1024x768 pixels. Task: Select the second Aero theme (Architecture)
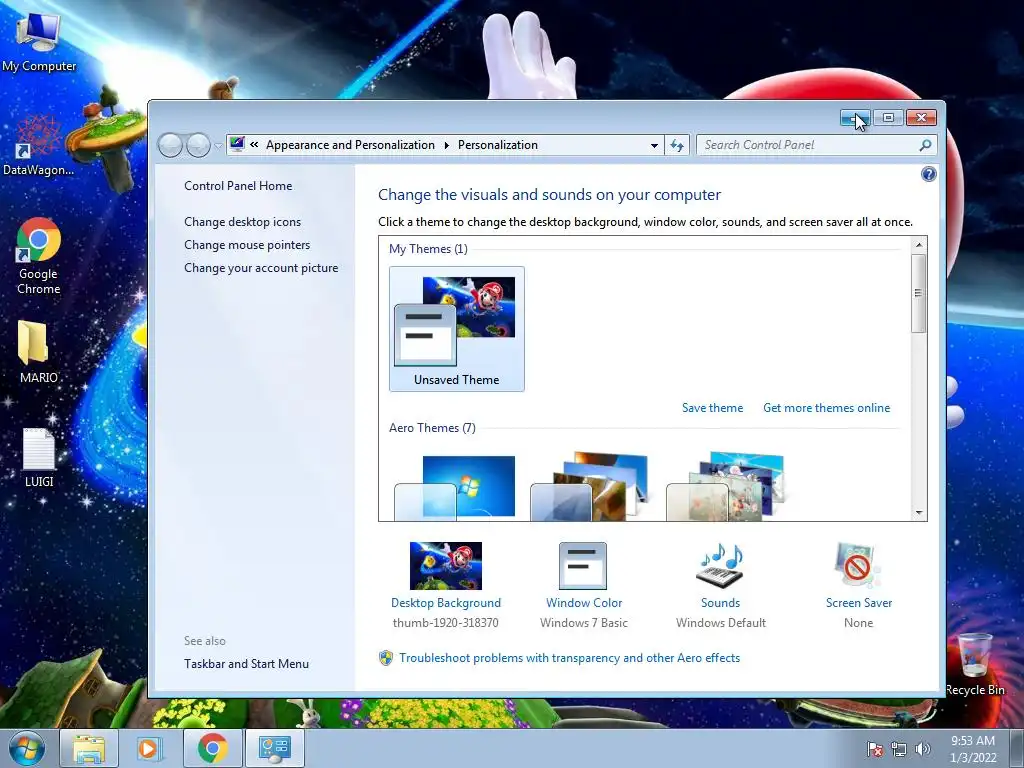591,487
